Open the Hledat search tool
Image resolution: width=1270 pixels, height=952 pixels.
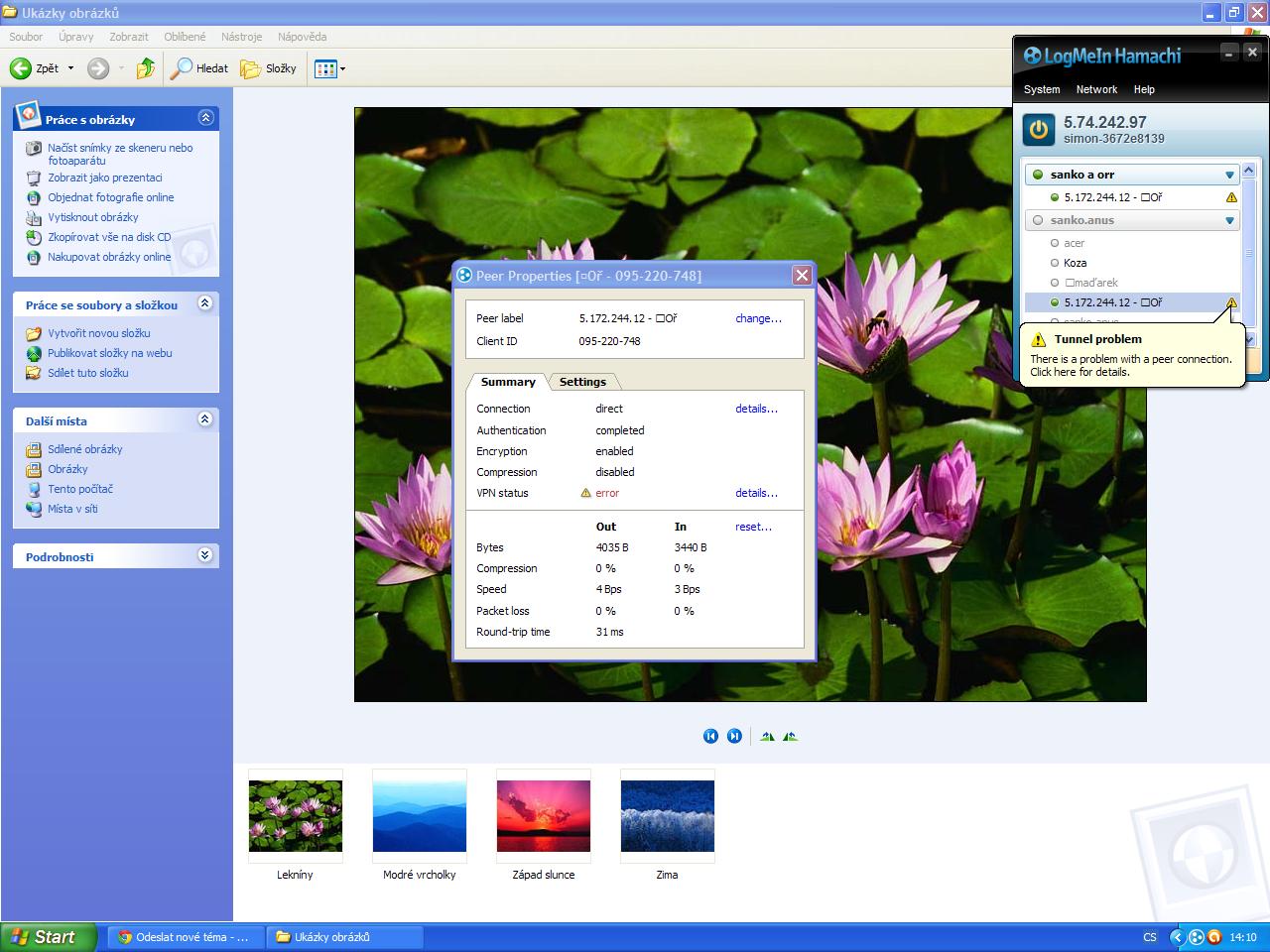pos(199,68)
